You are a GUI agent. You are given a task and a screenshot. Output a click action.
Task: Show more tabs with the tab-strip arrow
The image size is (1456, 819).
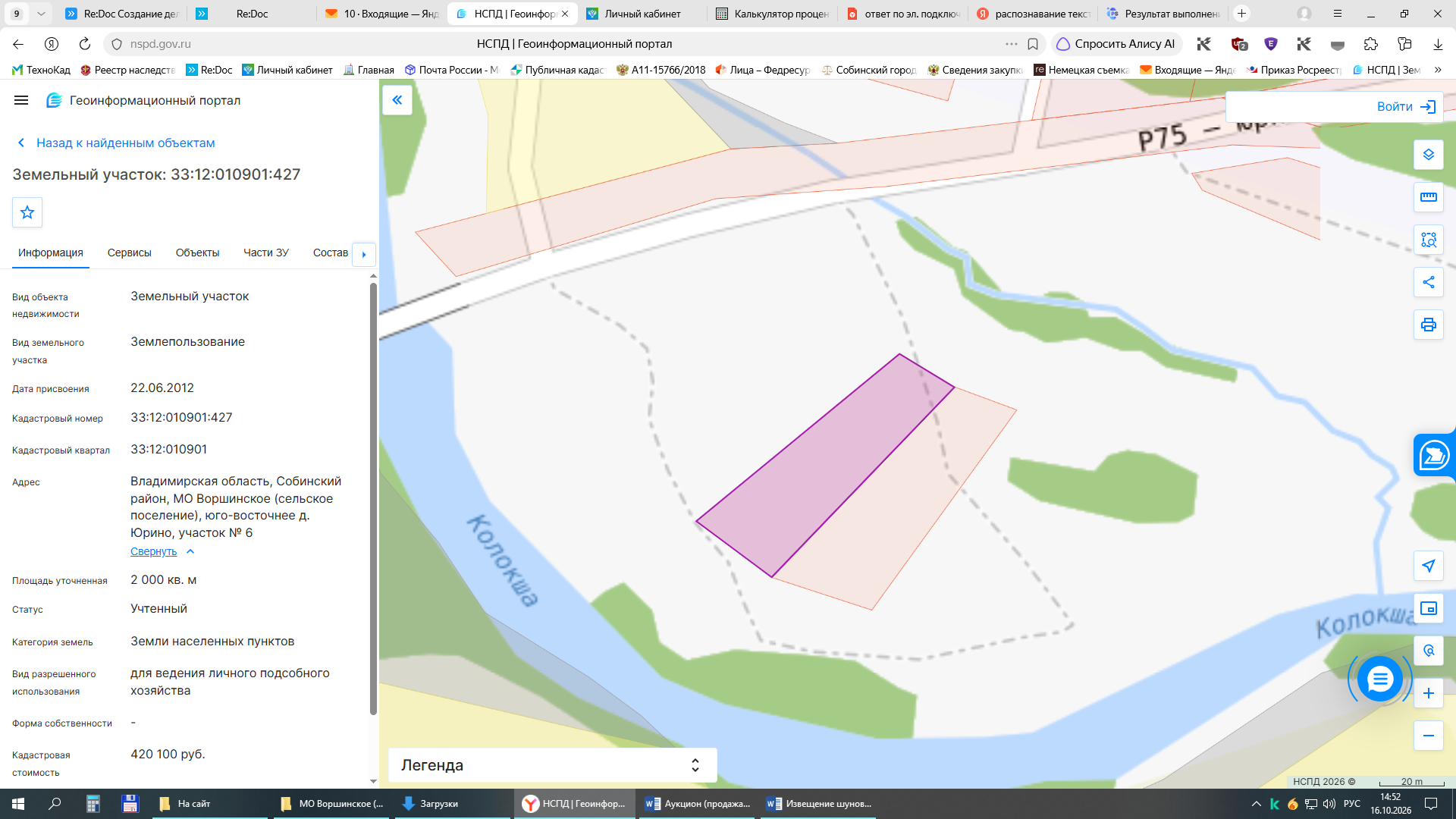point(364,254)
